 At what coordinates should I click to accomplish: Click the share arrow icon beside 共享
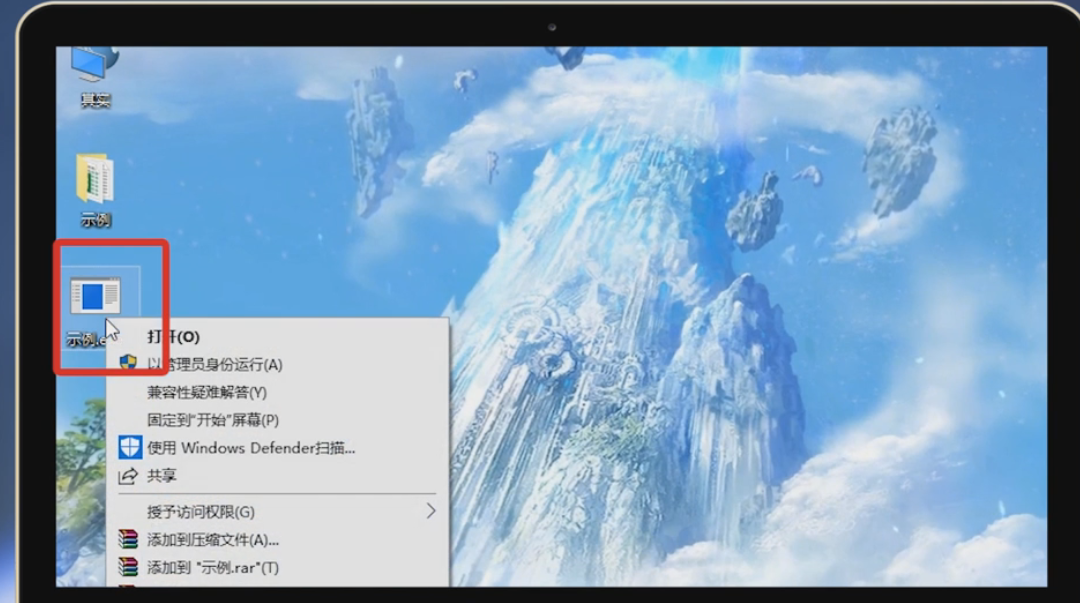click(128, 476)
